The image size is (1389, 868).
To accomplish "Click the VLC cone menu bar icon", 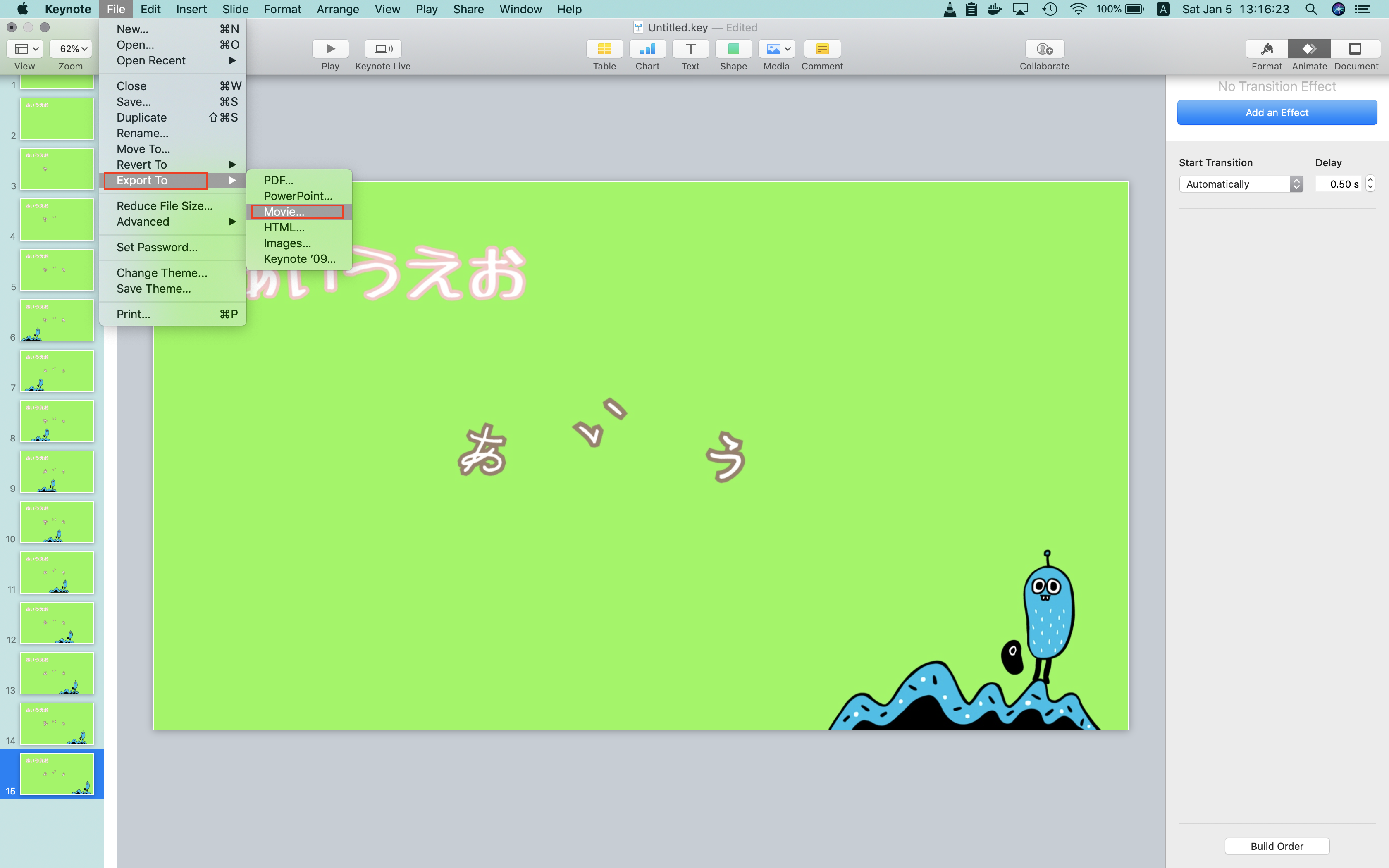I will [x=950, y=9].
